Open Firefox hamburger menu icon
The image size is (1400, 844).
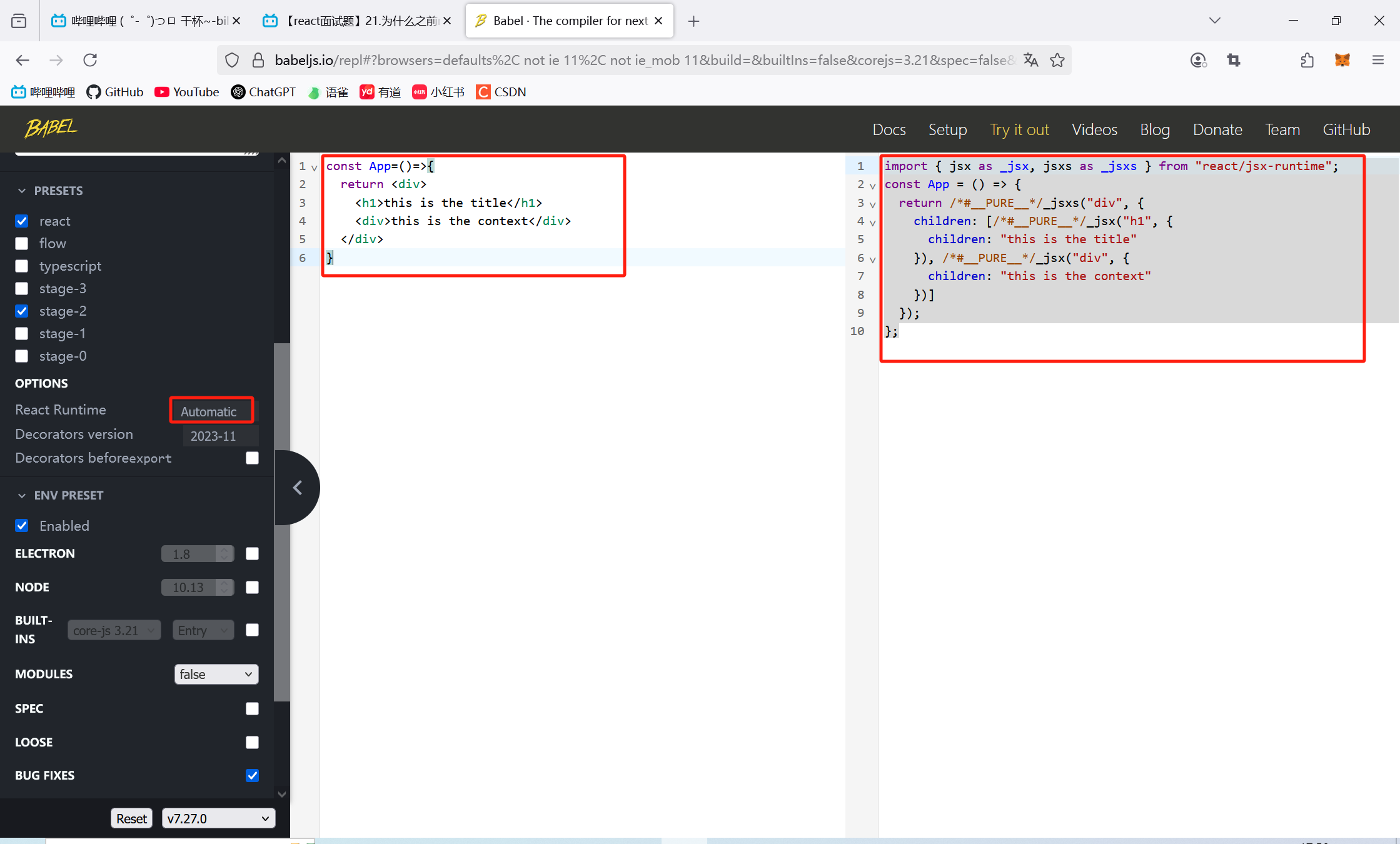pos(1378,60)
